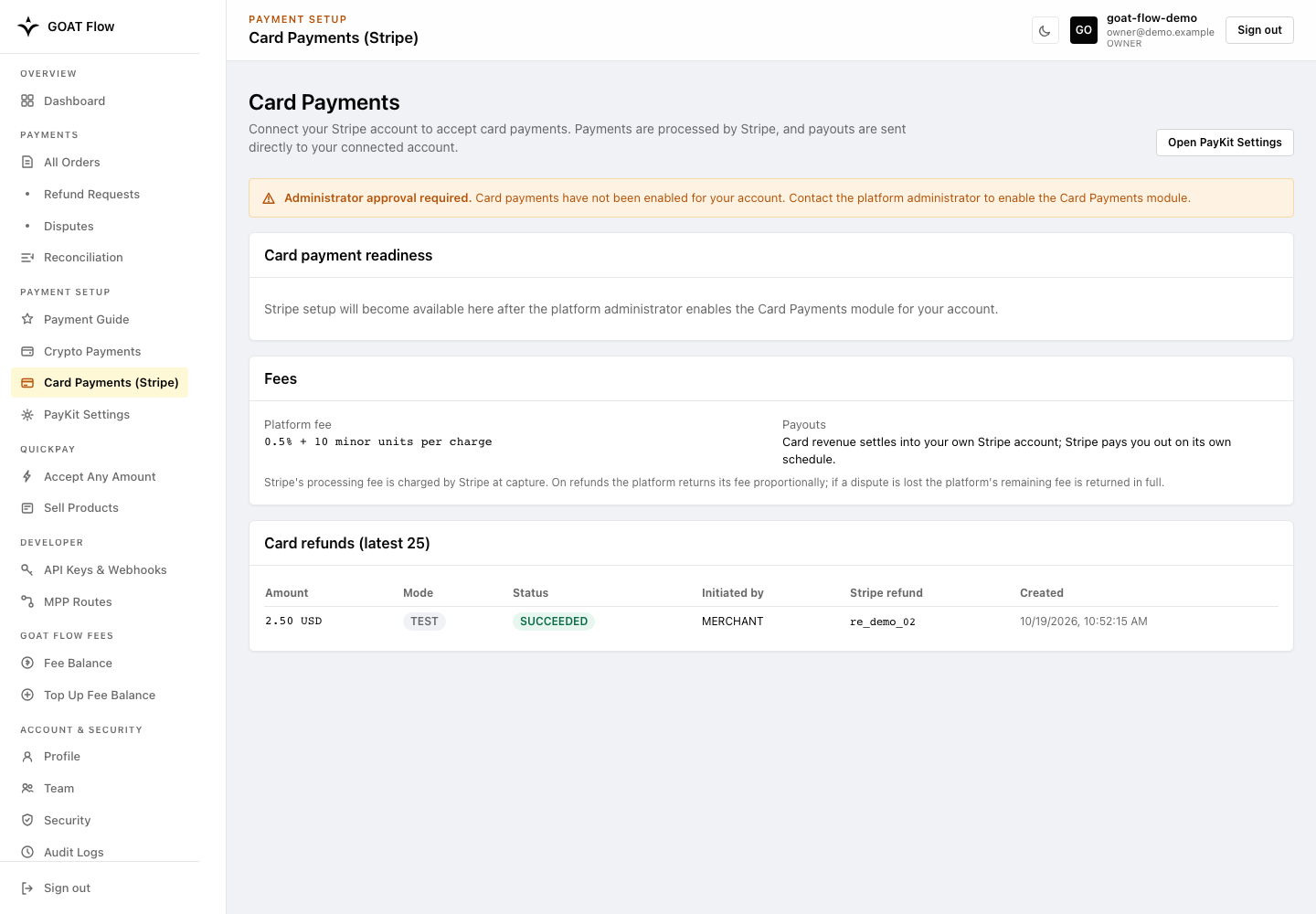Click the Profile person icon
This screenshot has height=914, width=1316.
(27, 757)
